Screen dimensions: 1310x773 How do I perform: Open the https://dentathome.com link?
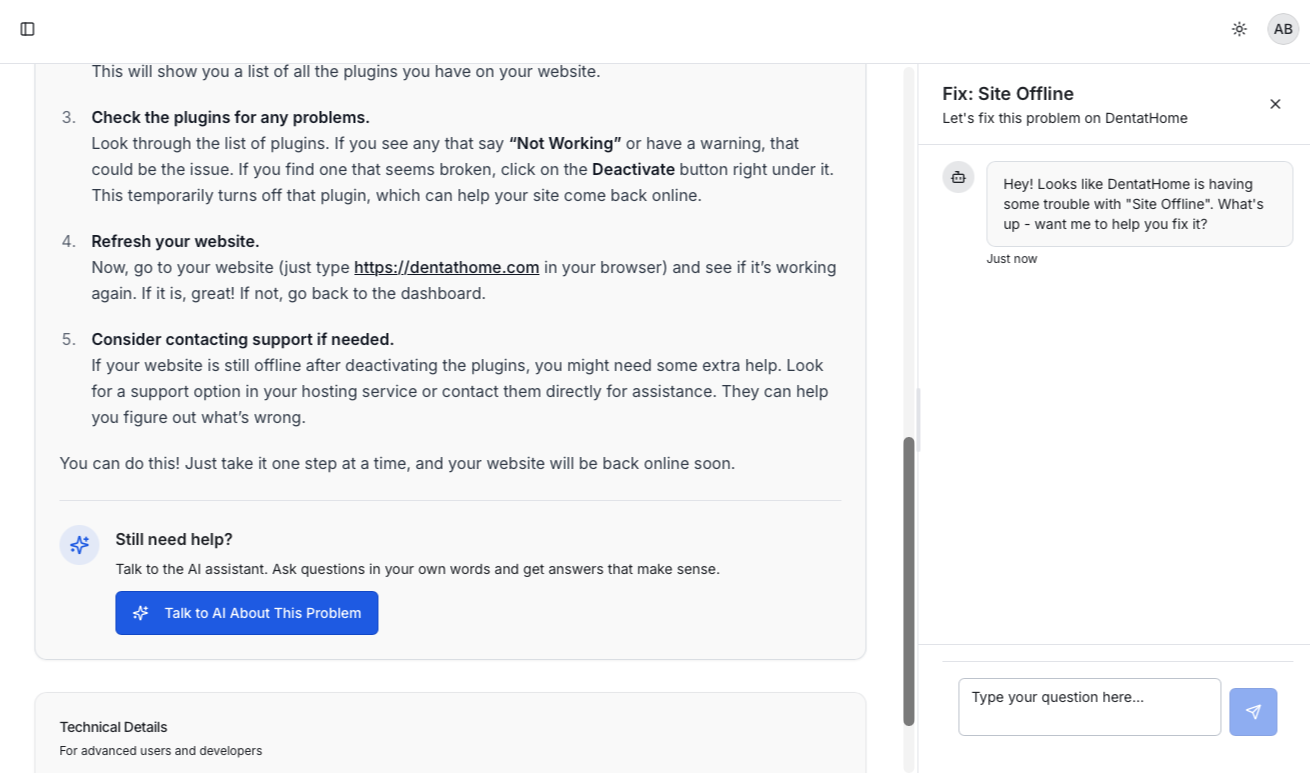(446, 267)
